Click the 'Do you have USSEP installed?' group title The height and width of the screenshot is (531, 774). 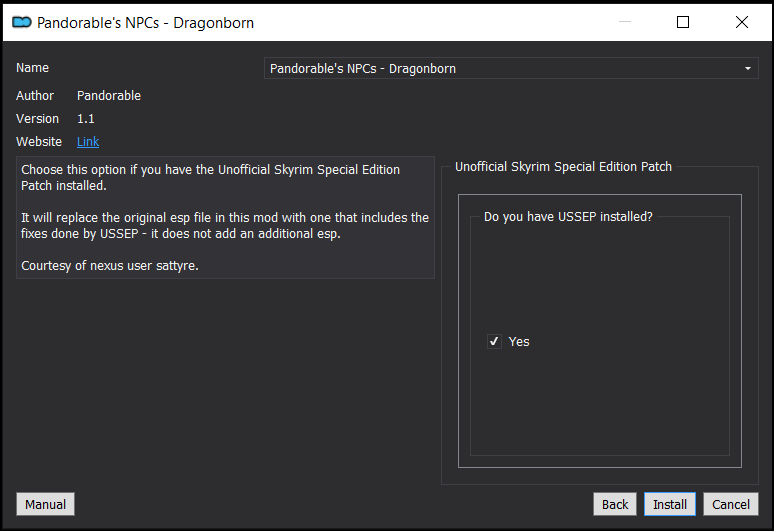568,217
